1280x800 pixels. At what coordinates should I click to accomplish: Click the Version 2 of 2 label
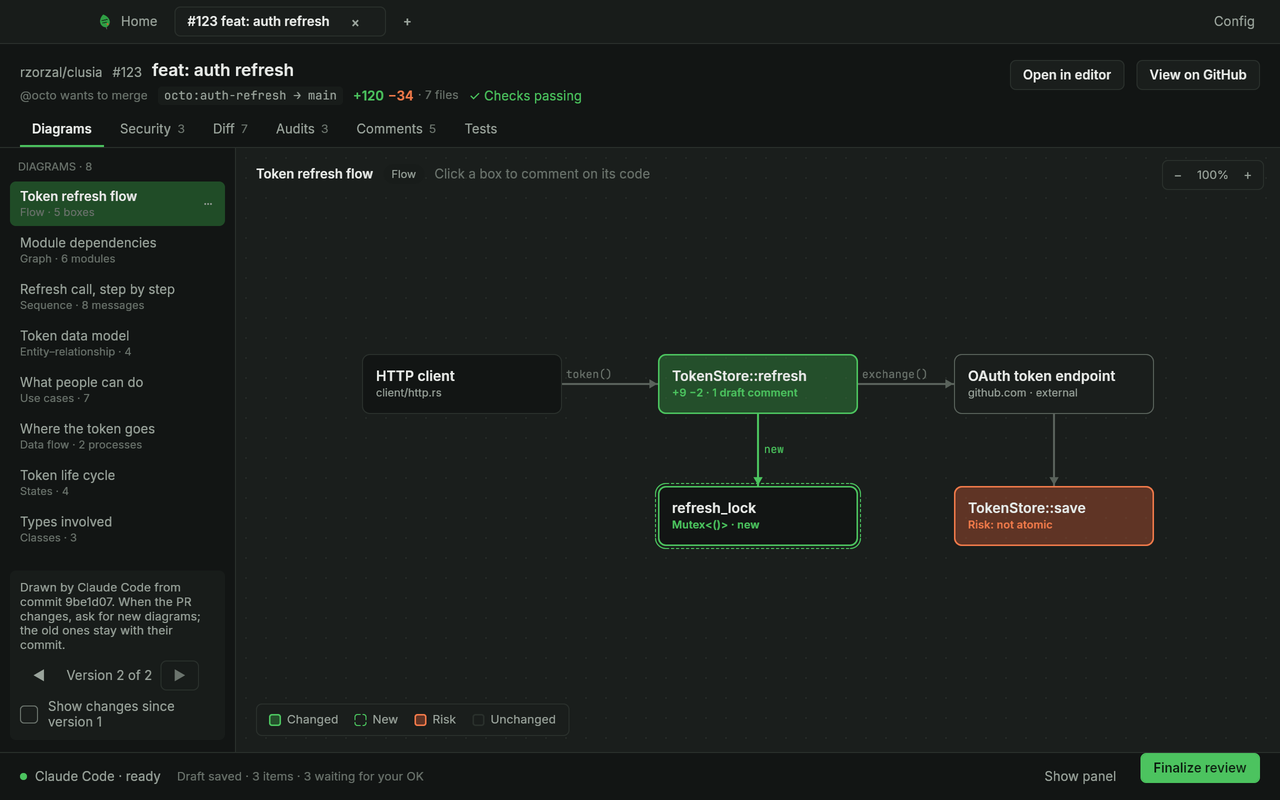point(109,675)
